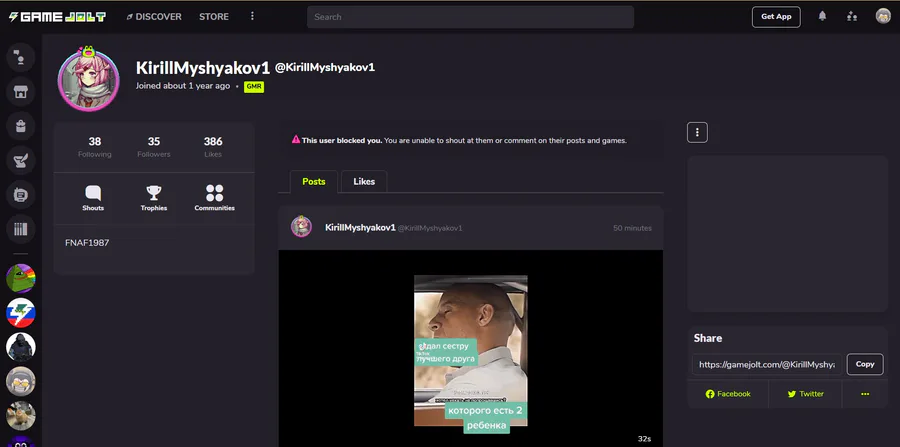This screenshot has height=447, width=900.
Task: View the 38 Following list
Action: coord(95,147)
